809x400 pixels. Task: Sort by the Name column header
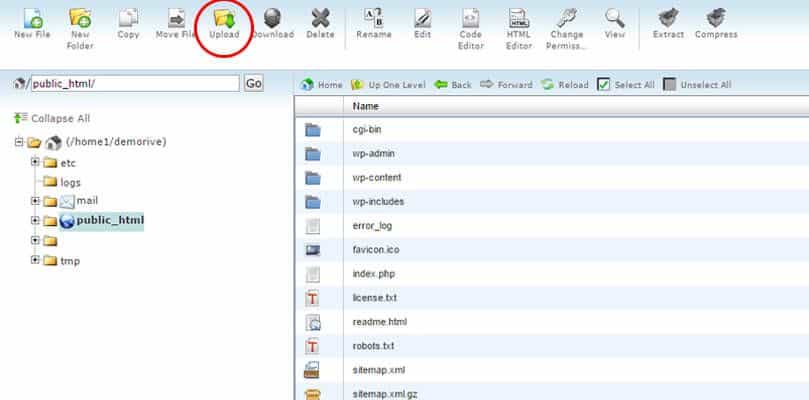pyautogui.click(x=365, y=106)
